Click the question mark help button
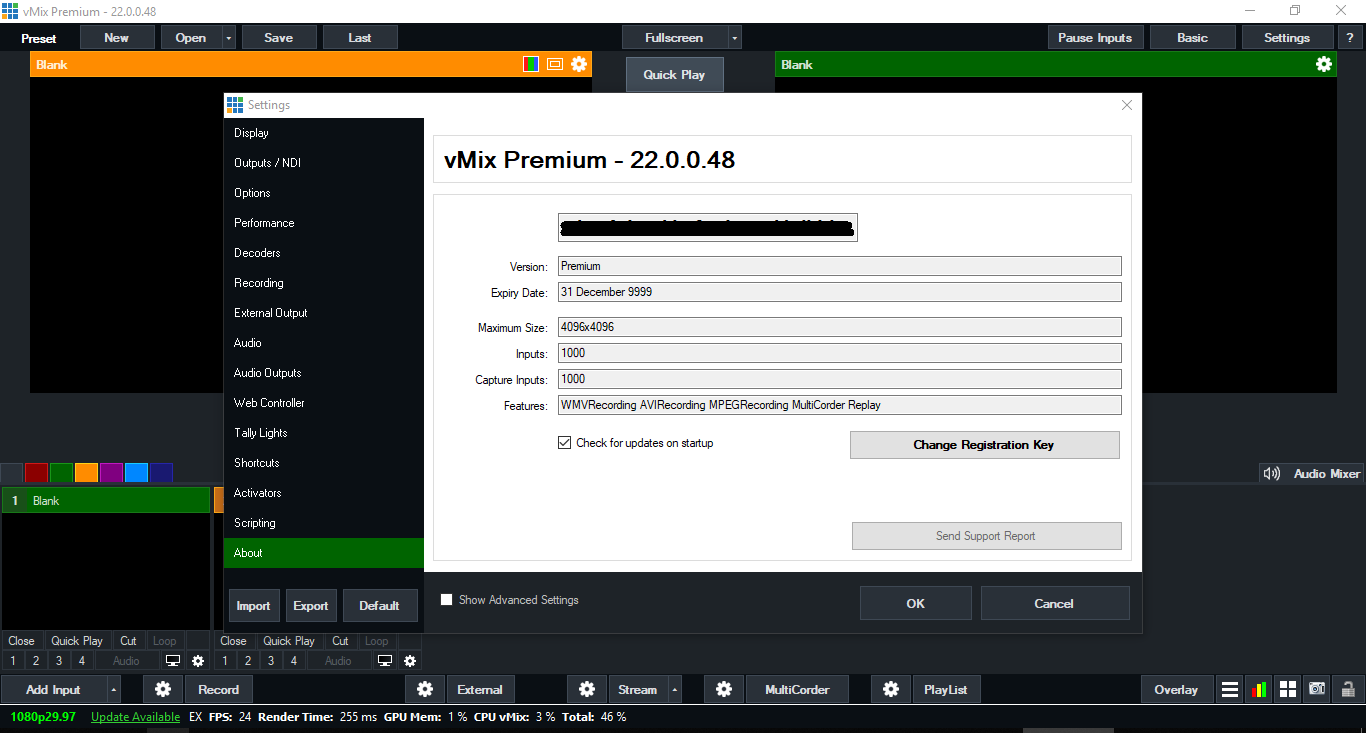 (x=1350, y=38)
